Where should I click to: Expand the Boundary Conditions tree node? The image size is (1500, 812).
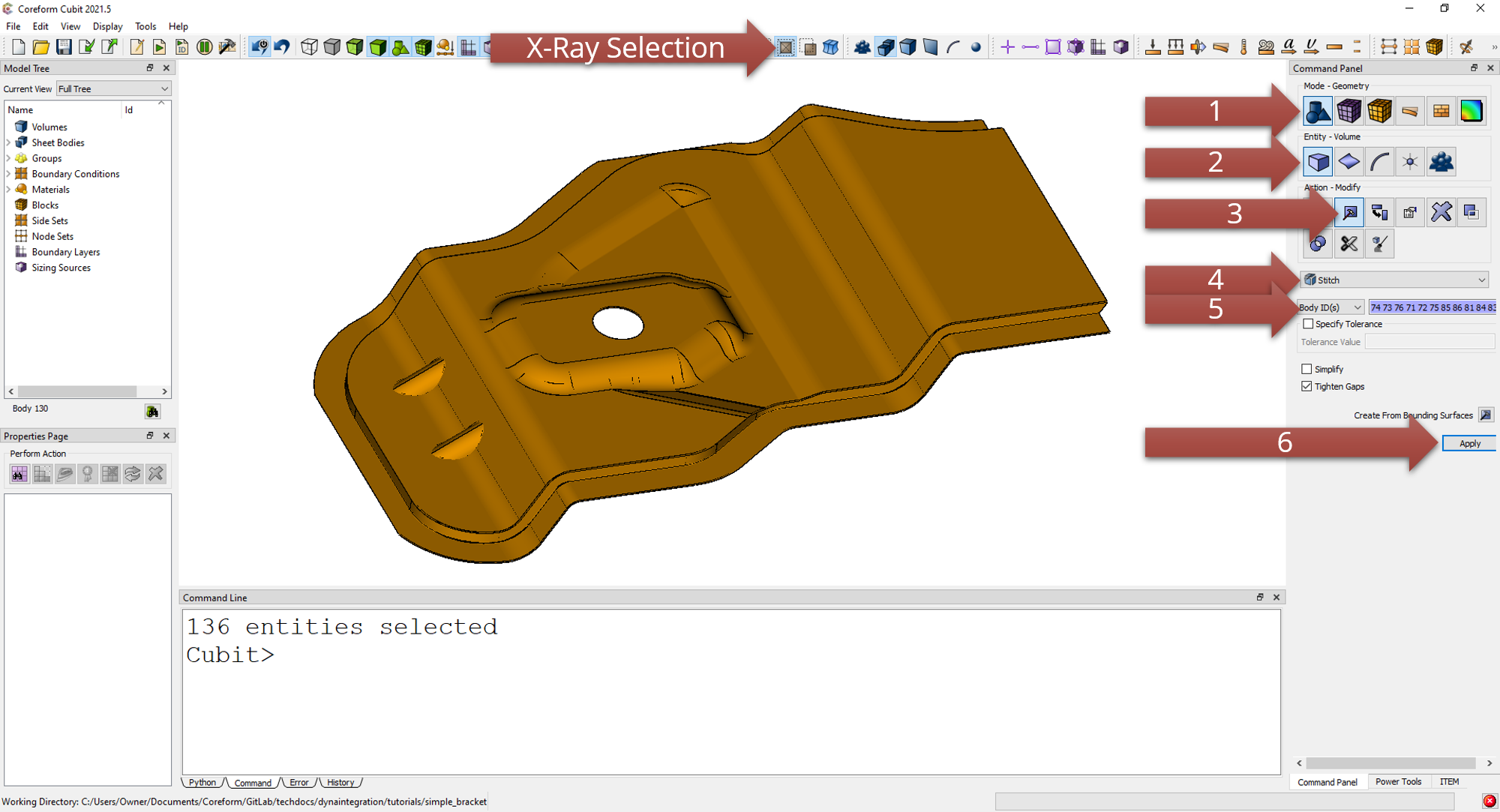[9, 174]
